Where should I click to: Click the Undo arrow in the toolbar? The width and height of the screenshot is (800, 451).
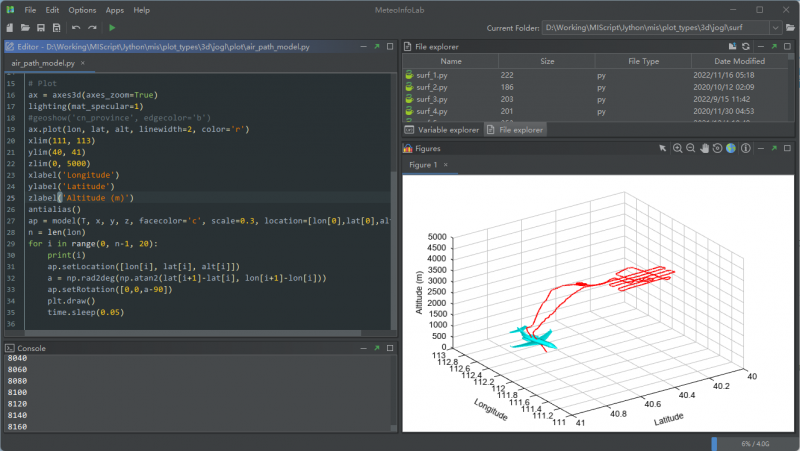click(x=75, y=28)
